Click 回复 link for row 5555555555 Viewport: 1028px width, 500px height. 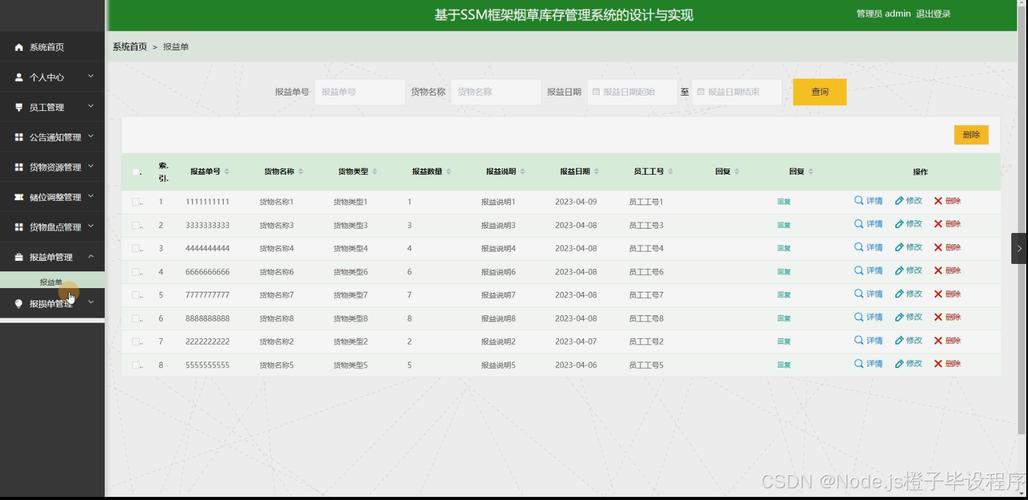[x=783, y=365]
